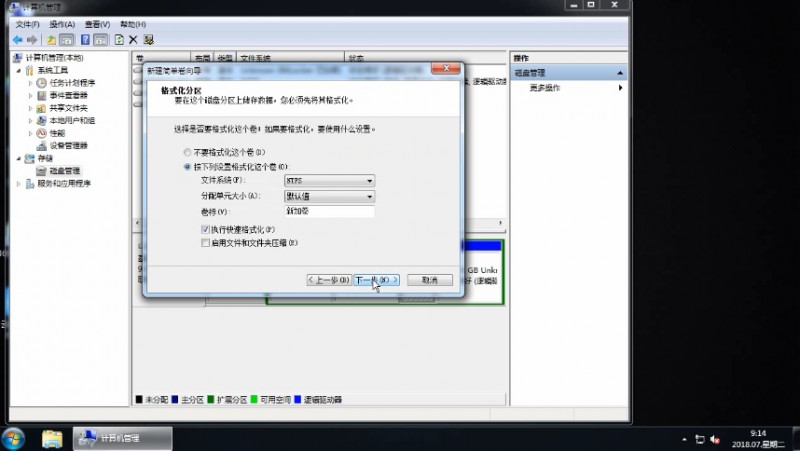Click the 文件系统 column header

(x=290, y=58)
